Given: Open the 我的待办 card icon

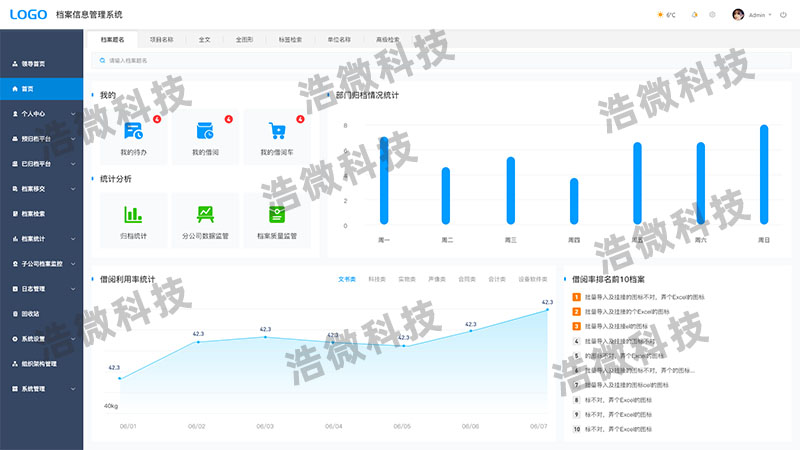Looking at the screenshot, I should (x=134, y=131).
